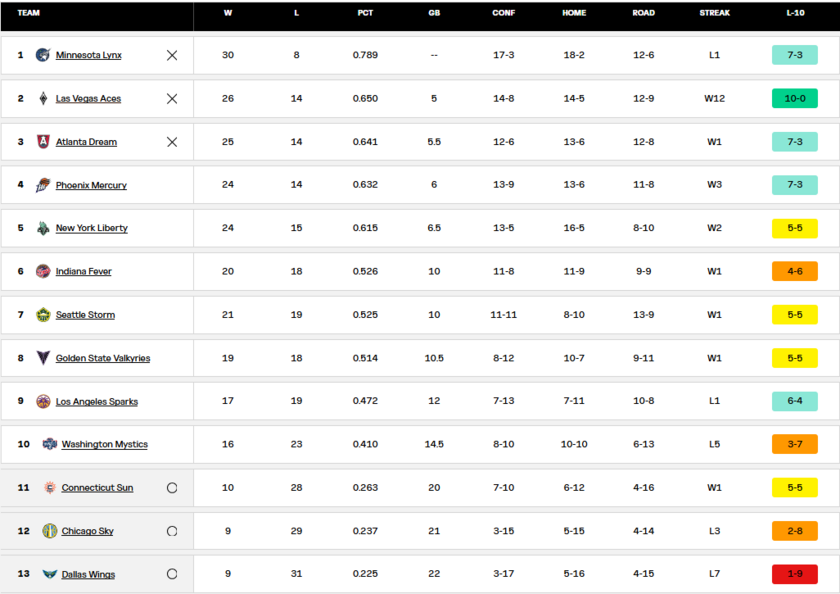Sort standings by the STREAK column header
Viewport: 840px width, 594px height.
coord(715,13)
